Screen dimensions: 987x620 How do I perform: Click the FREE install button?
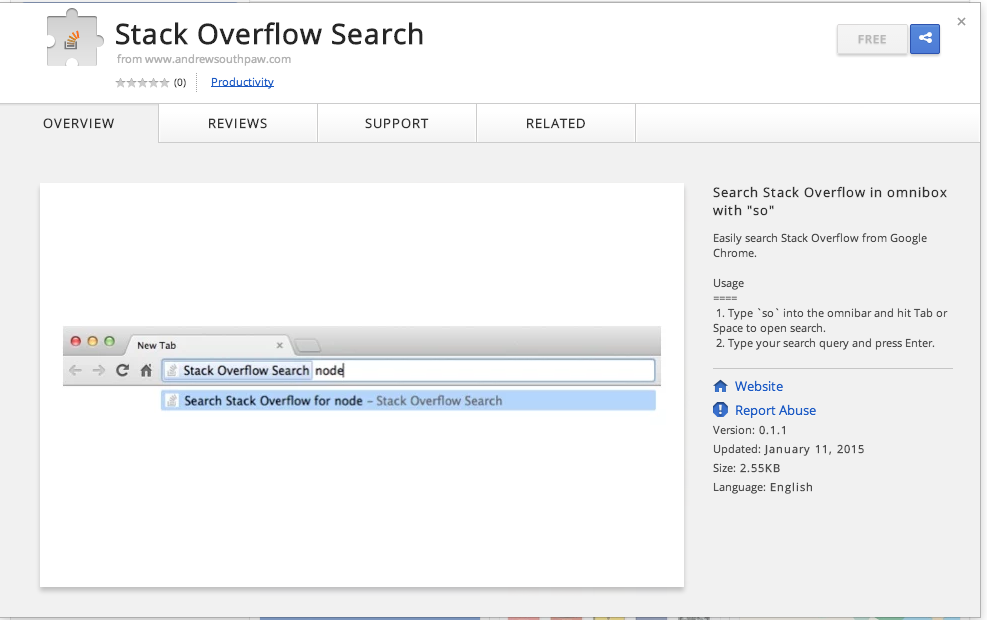pyautogui.click(x=872, y=39)
